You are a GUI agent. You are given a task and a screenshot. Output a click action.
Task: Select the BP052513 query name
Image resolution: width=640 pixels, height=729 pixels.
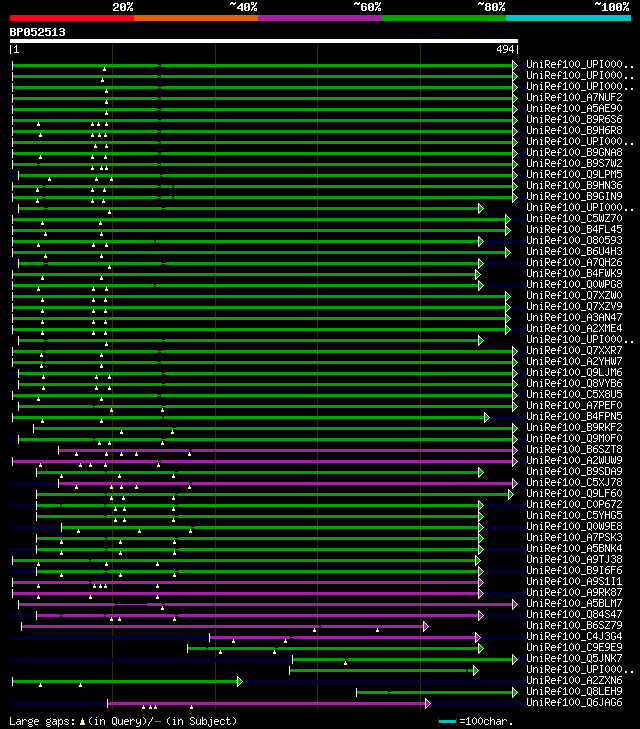pos(38,33)
